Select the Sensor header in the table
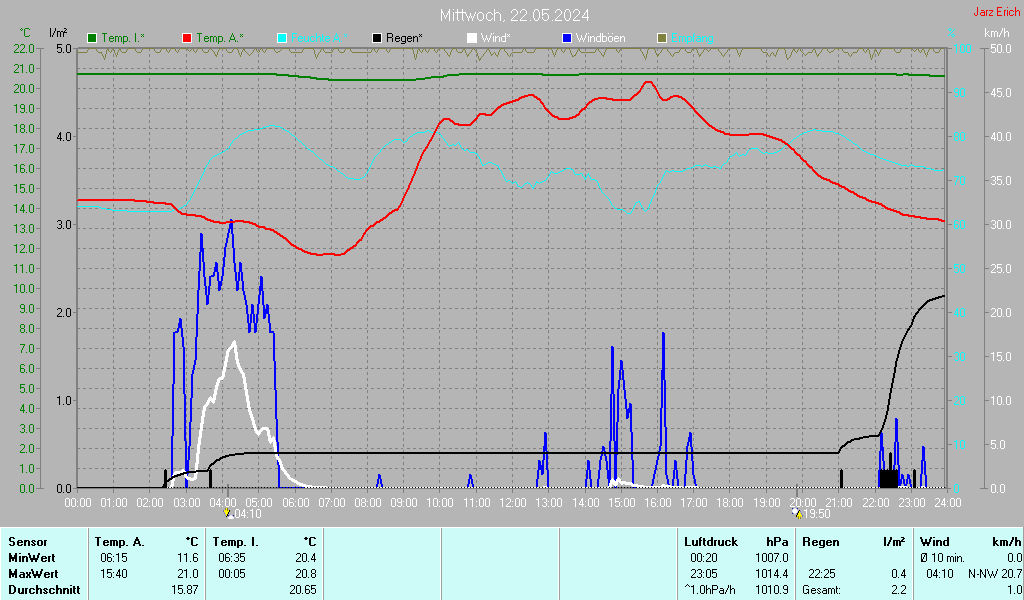 click(x=27, y=541)
